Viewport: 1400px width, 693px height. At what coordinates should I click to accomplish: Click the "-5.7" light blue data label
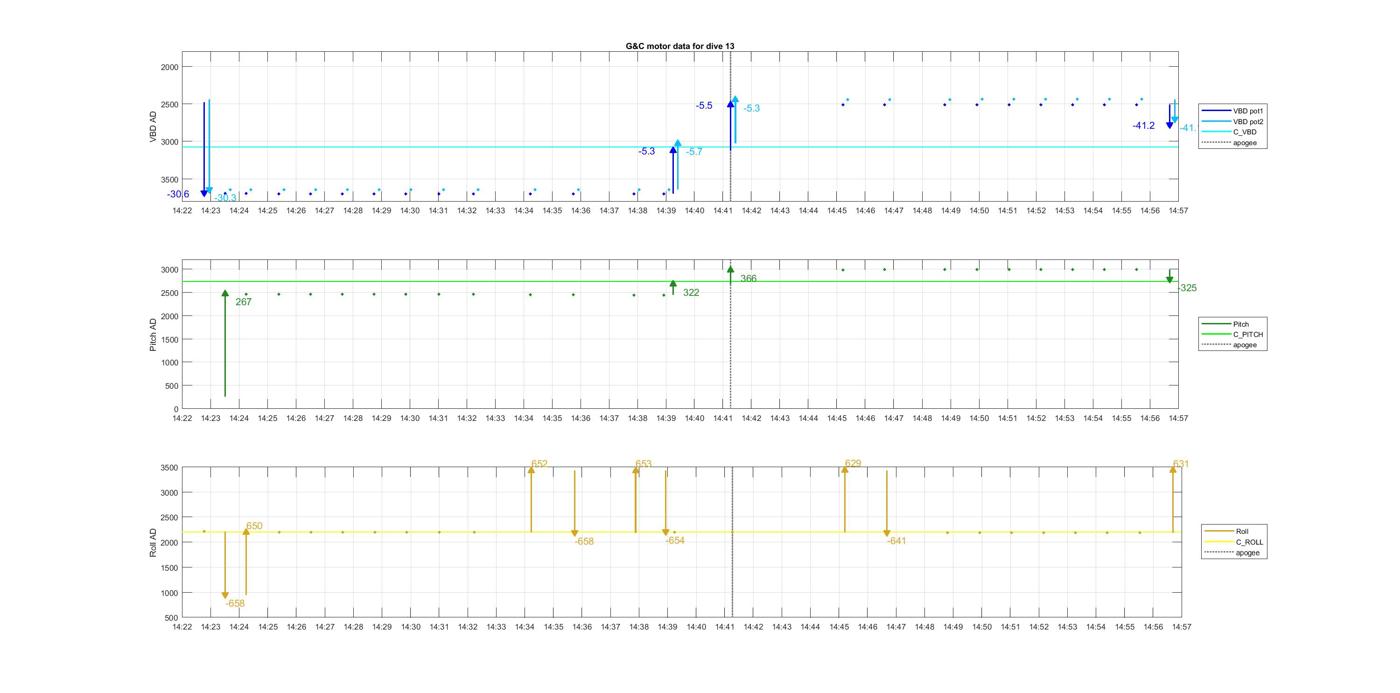[x=694, y=152]
